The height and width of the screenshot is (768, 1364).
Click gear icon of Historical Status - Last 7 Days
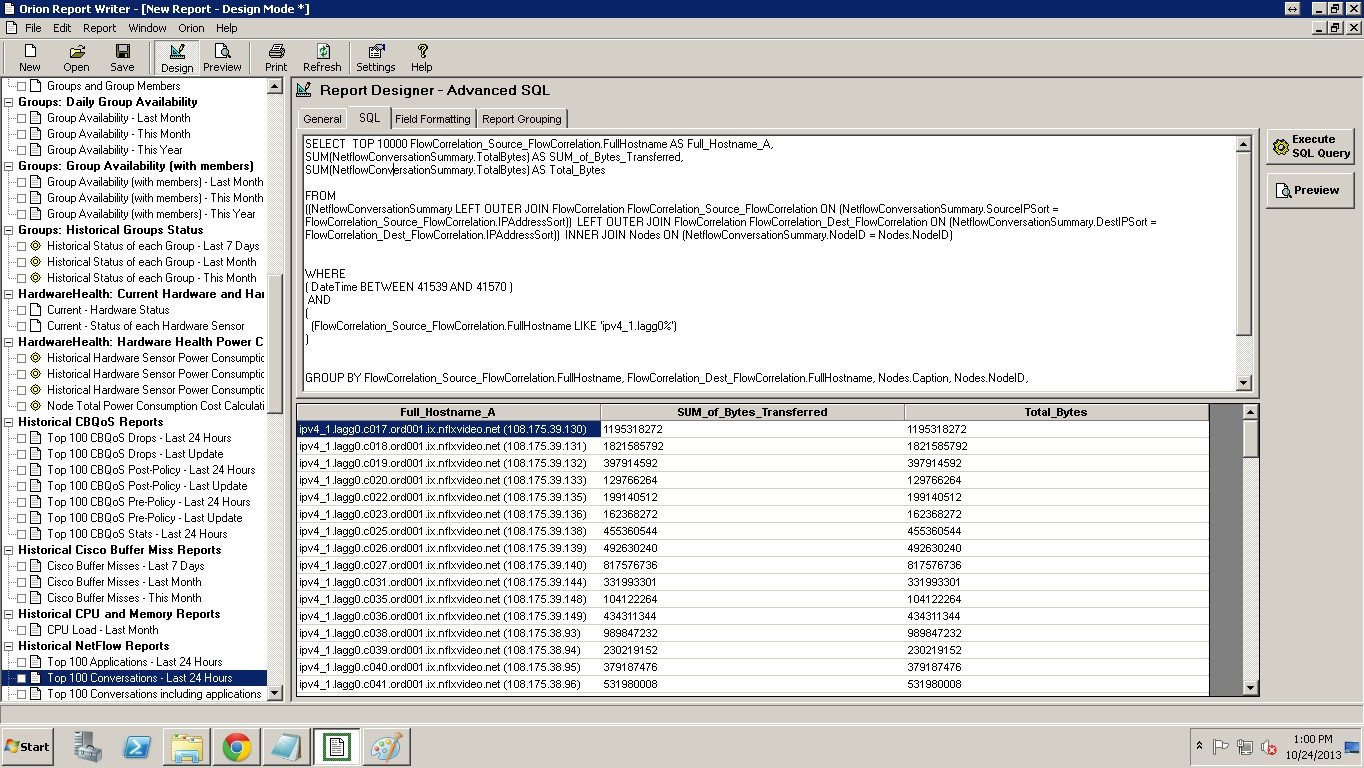36,246
